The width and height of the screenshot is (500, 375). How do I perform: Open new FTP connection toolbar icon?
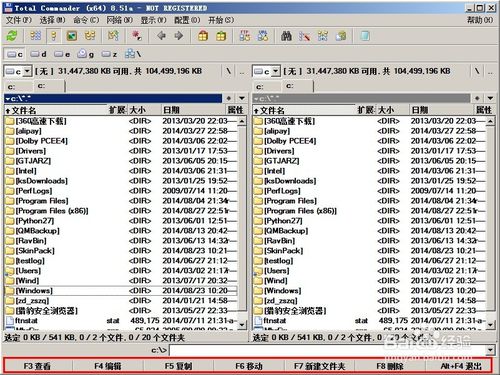(x=263, y=36)
